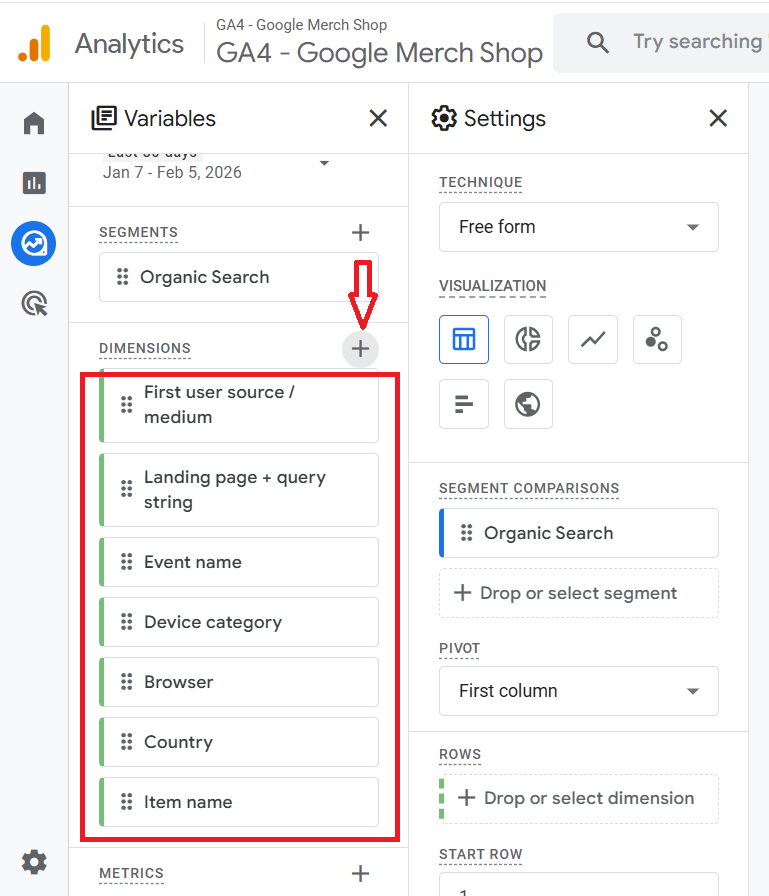The height and width of the screenshot is (896, 769).
Task: Click the Start Row input field
Action: (579, 884)
